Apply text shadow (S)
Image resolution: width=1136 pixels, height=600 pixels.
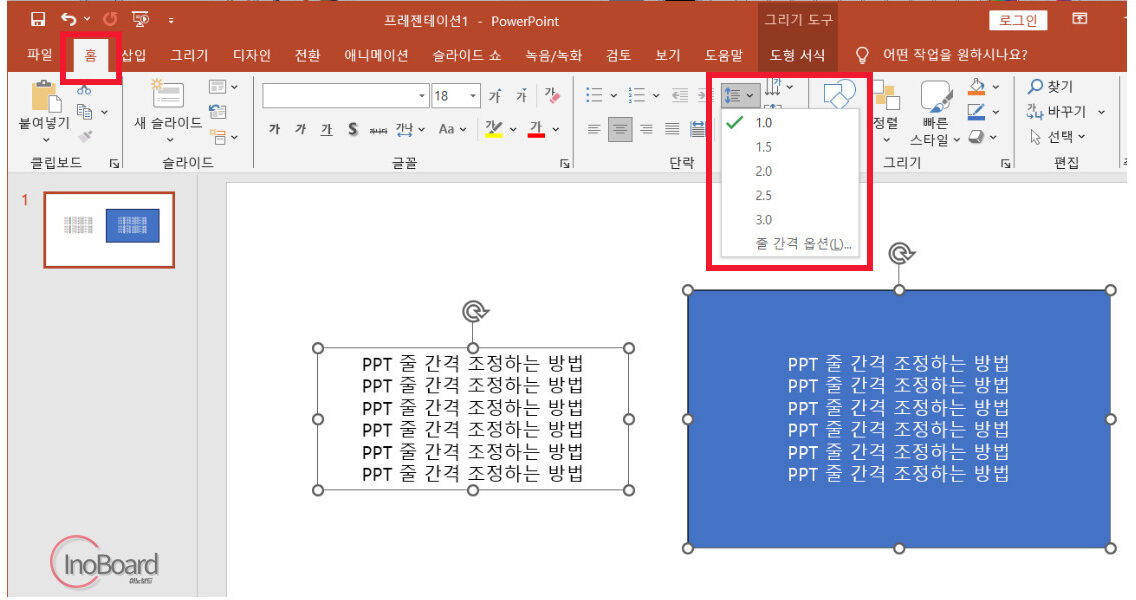(x=353, y=129)
